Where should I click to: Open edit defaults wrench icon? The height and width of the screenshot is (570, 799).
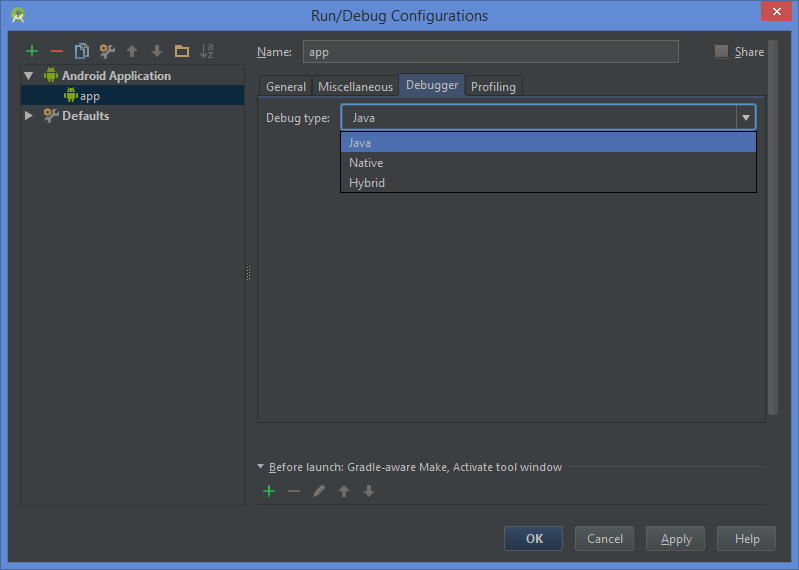click(x=107, y=51)
